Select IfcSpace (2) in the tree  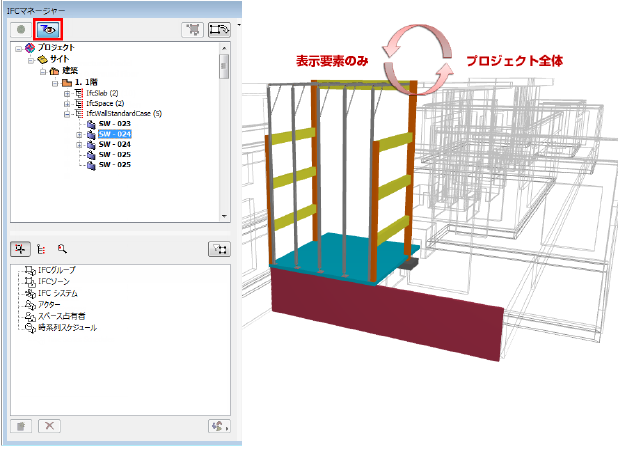tap(105, 104)
